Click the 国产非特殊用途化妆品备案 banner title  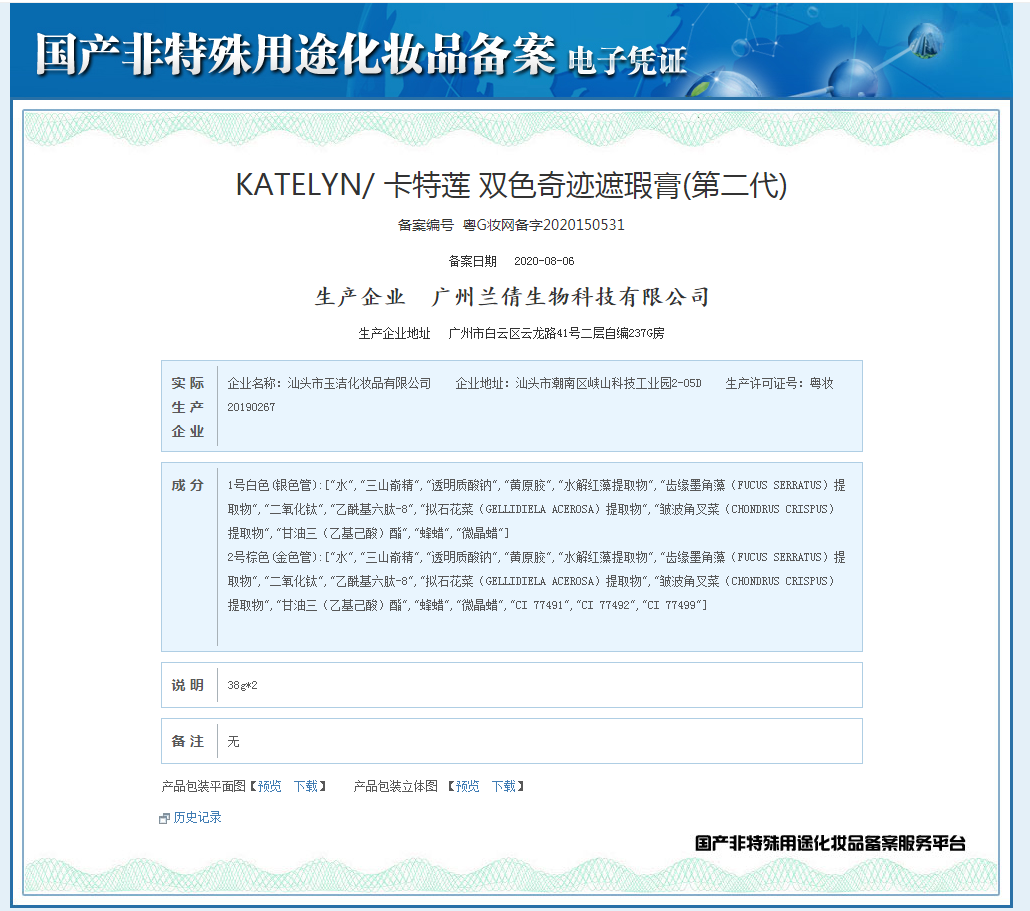pyautogui.click(x=296, y=54)
